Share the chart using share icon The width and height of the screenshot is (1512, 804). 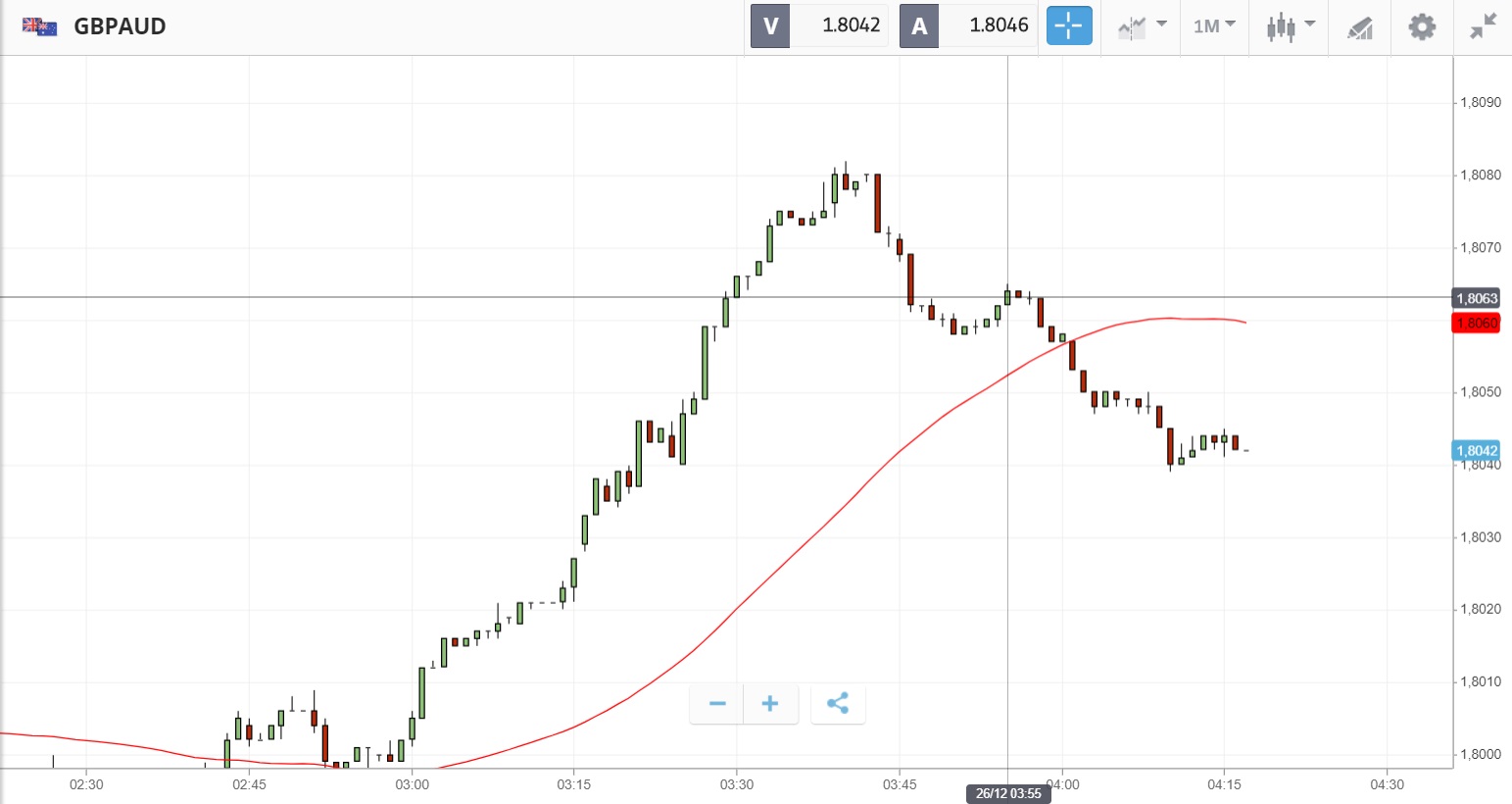838,704
